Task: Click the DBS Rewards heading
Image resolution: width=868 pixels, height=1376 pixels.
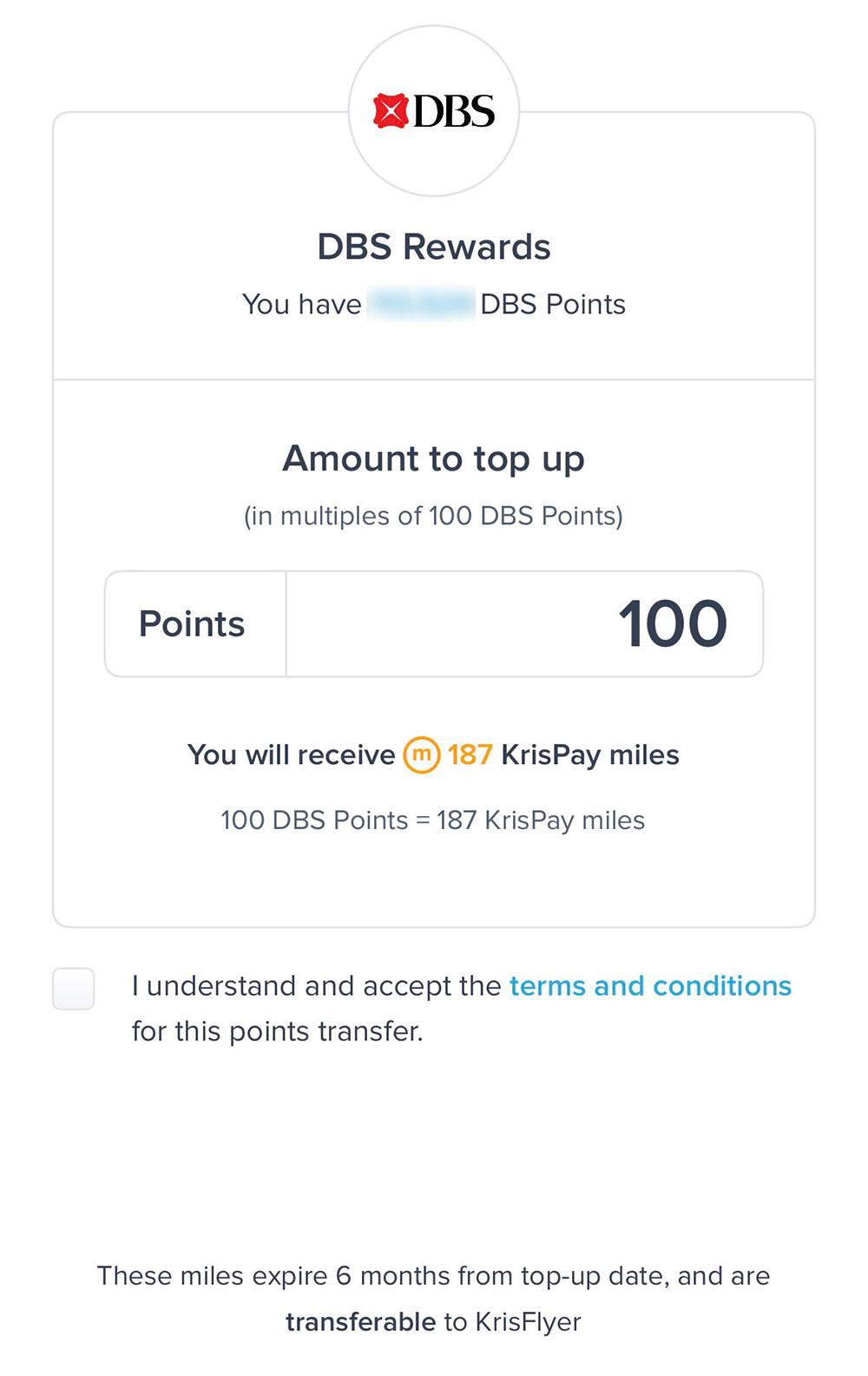Action: click(x=433, y=247)
